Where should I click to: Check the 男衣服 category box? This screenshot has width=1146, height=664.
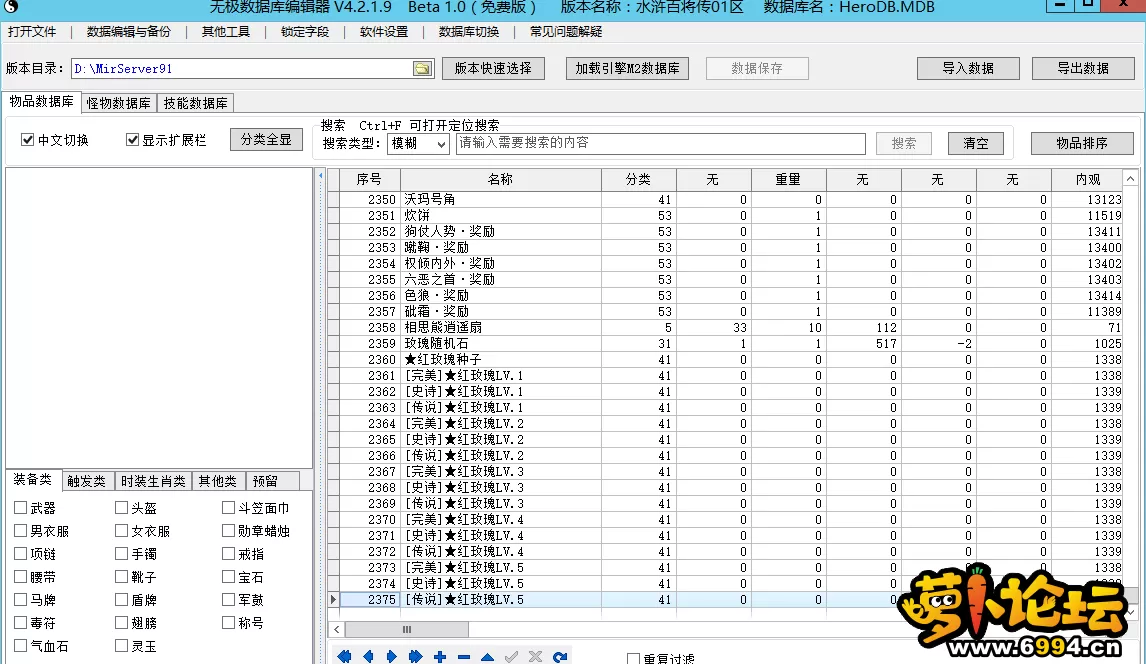pyautogui.click(x=20, y=530)
